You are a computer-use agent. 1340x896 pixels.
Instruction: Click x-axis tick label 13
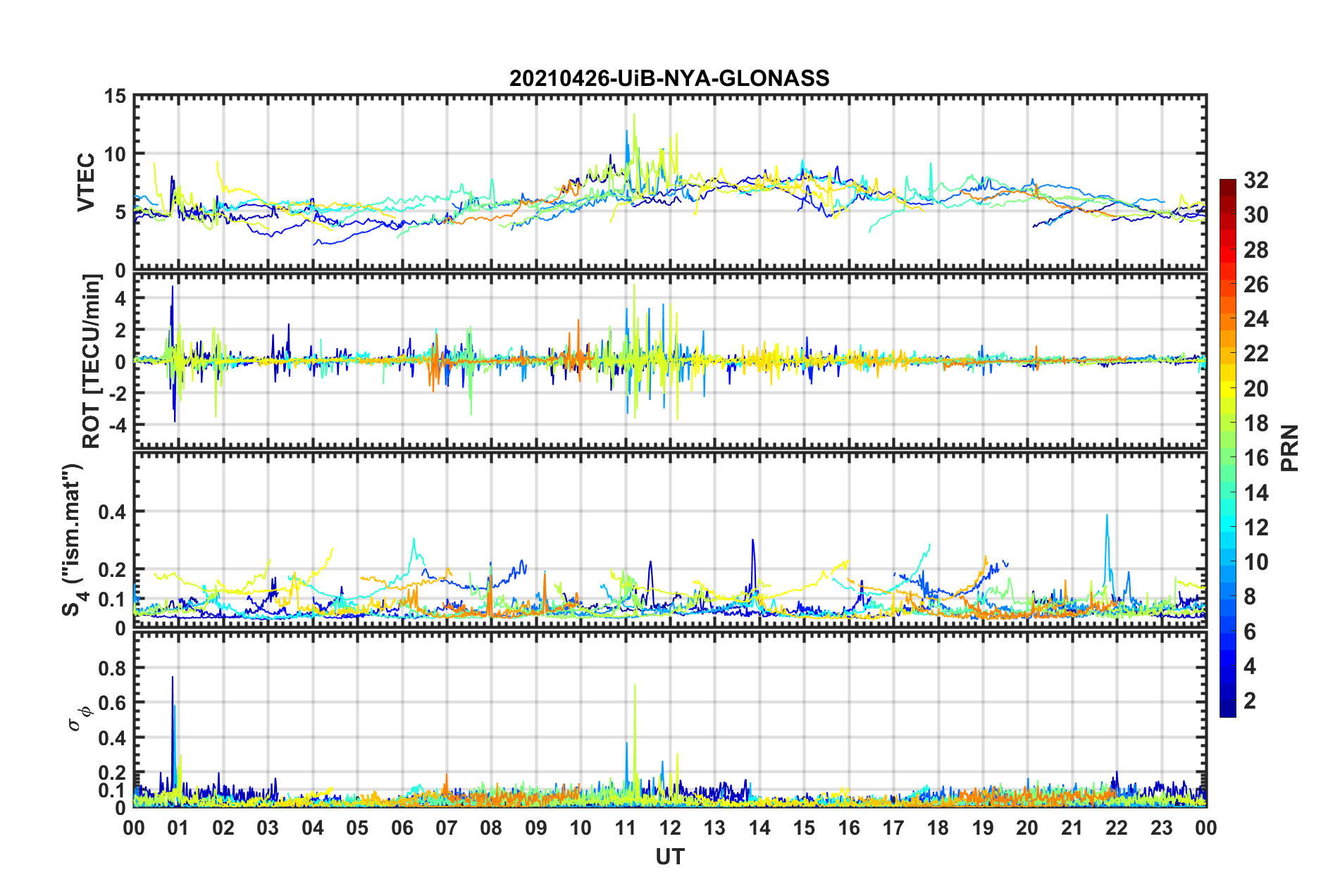click(714, 828)
